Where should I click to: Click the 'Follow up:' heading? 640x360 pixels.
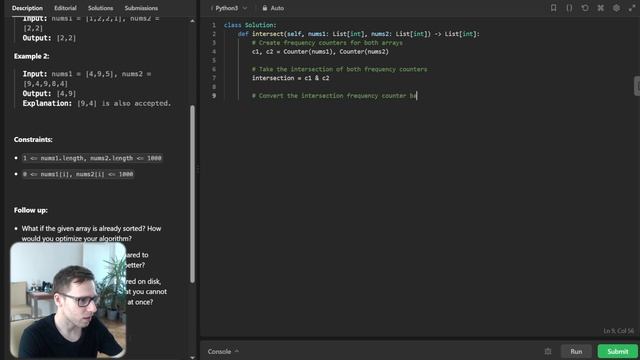[31, 210]
